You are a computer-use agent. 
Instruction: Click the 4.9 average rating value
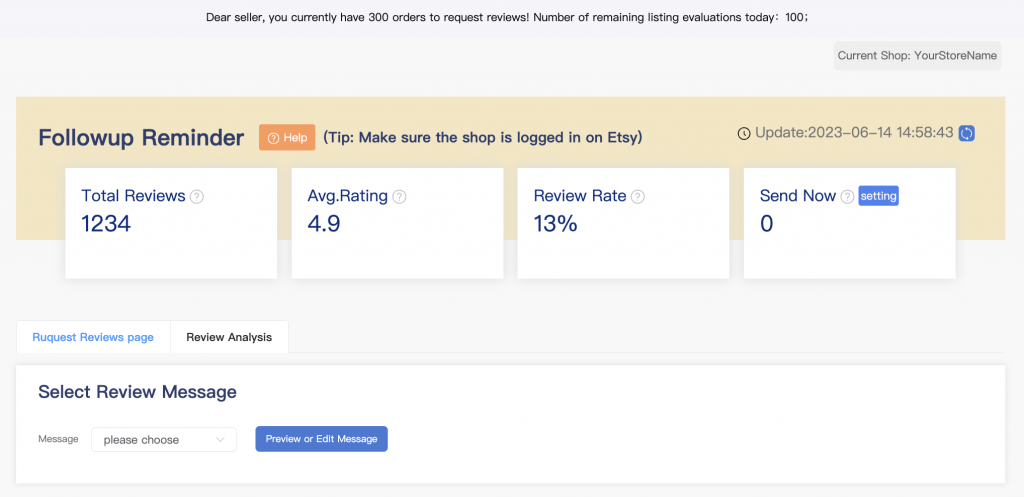324,224
